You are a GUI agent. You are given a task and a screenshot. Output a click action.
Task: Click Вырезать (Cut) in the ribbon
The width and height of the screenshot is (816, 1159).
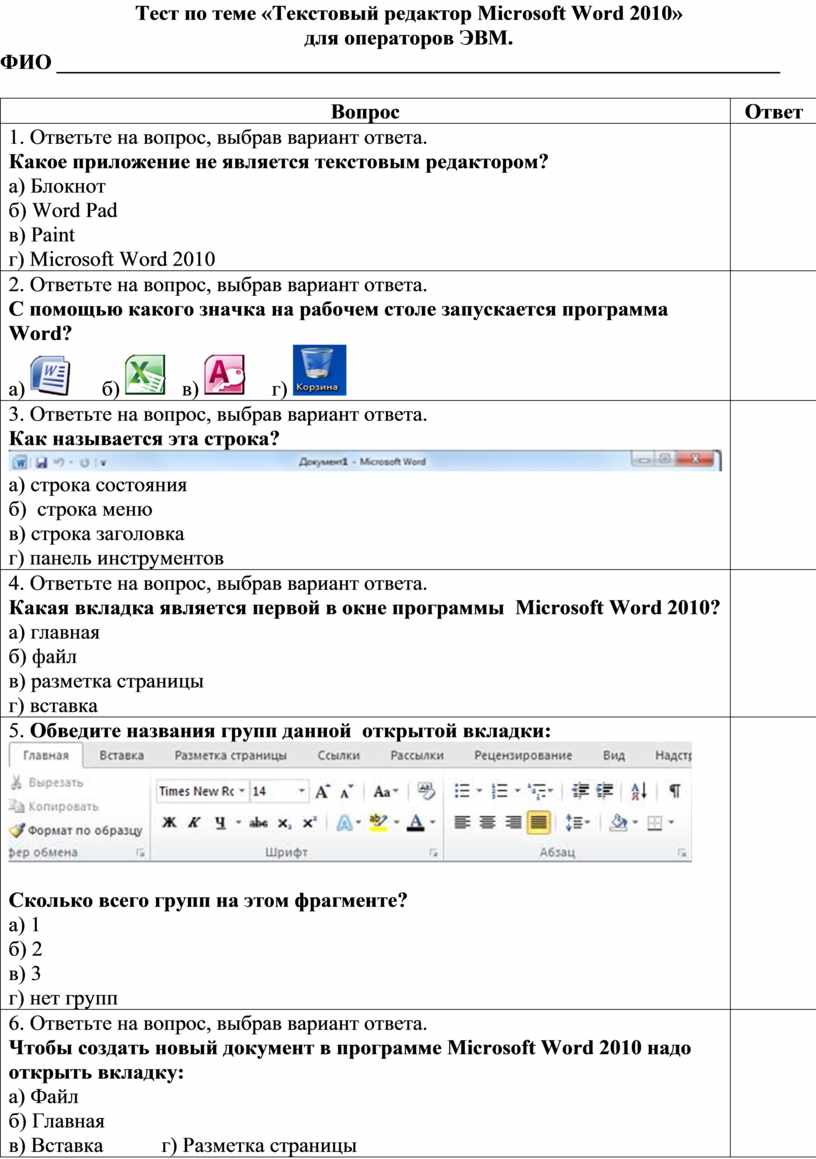point(47,782)
